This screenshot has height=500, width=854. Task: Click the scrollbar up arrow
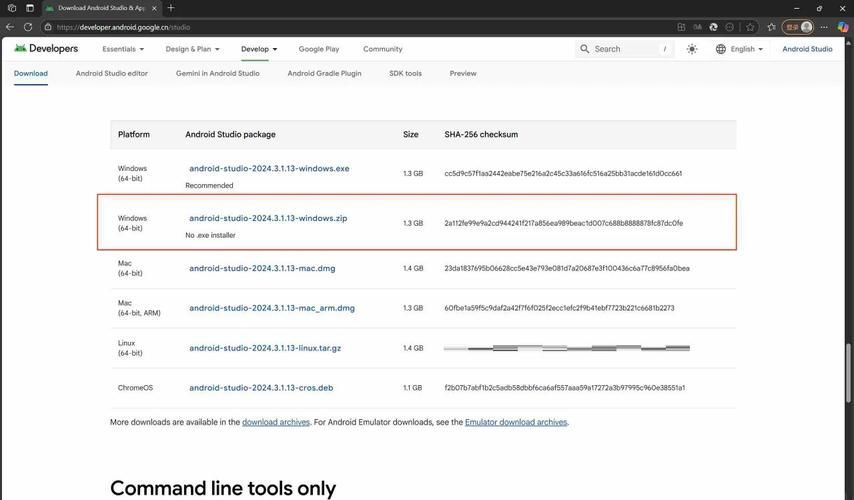848,41
